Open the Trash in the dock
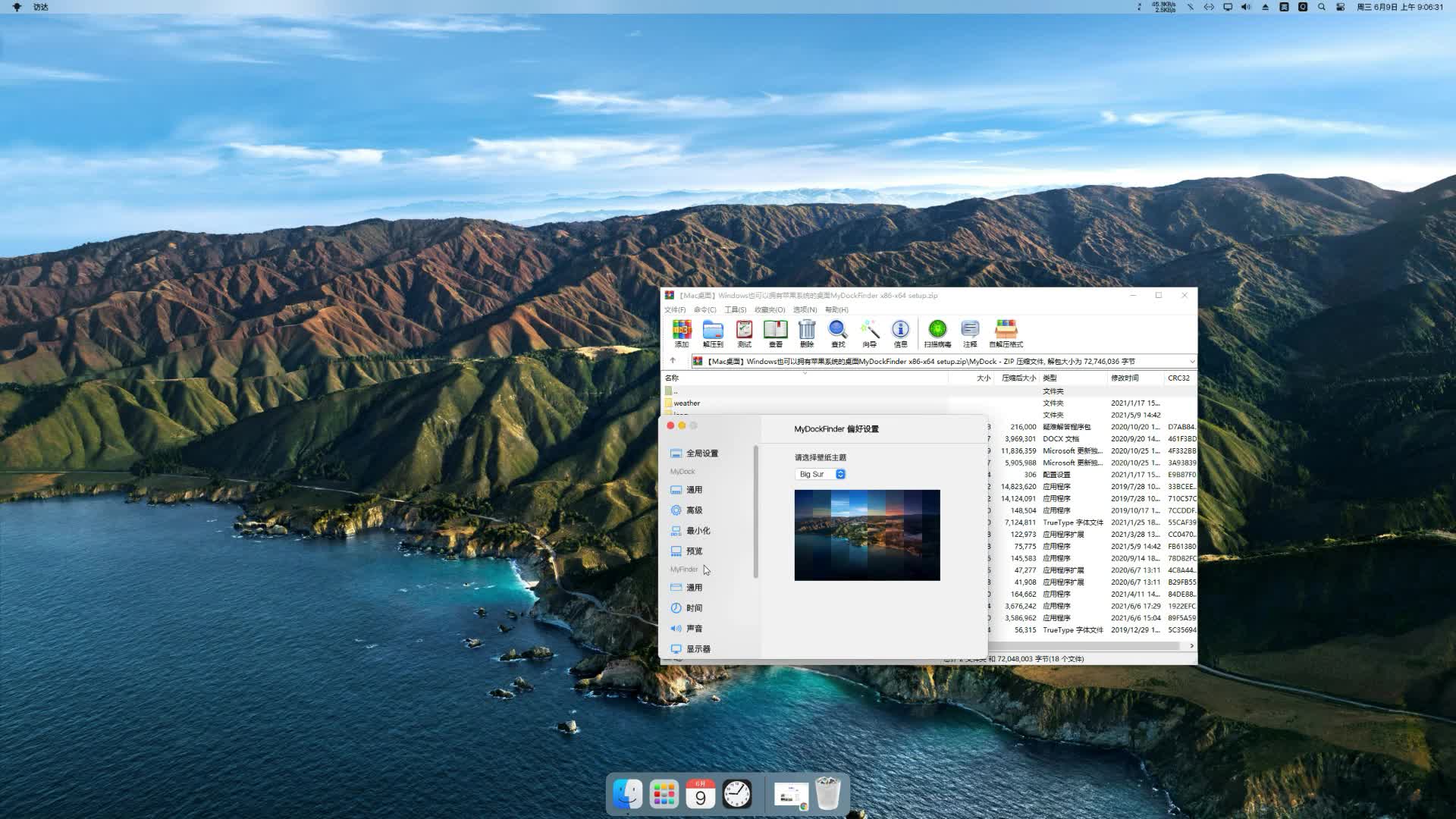This screenshot has height=819, width=1456. click(828, 794)
